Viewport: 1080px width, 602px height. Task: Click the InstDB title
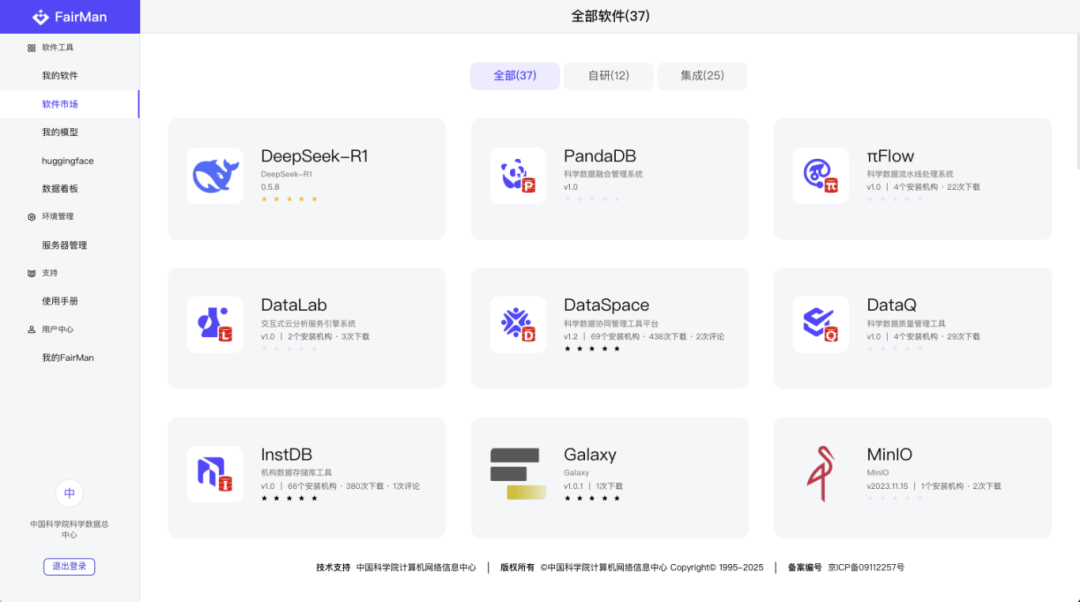pos(286,455)
